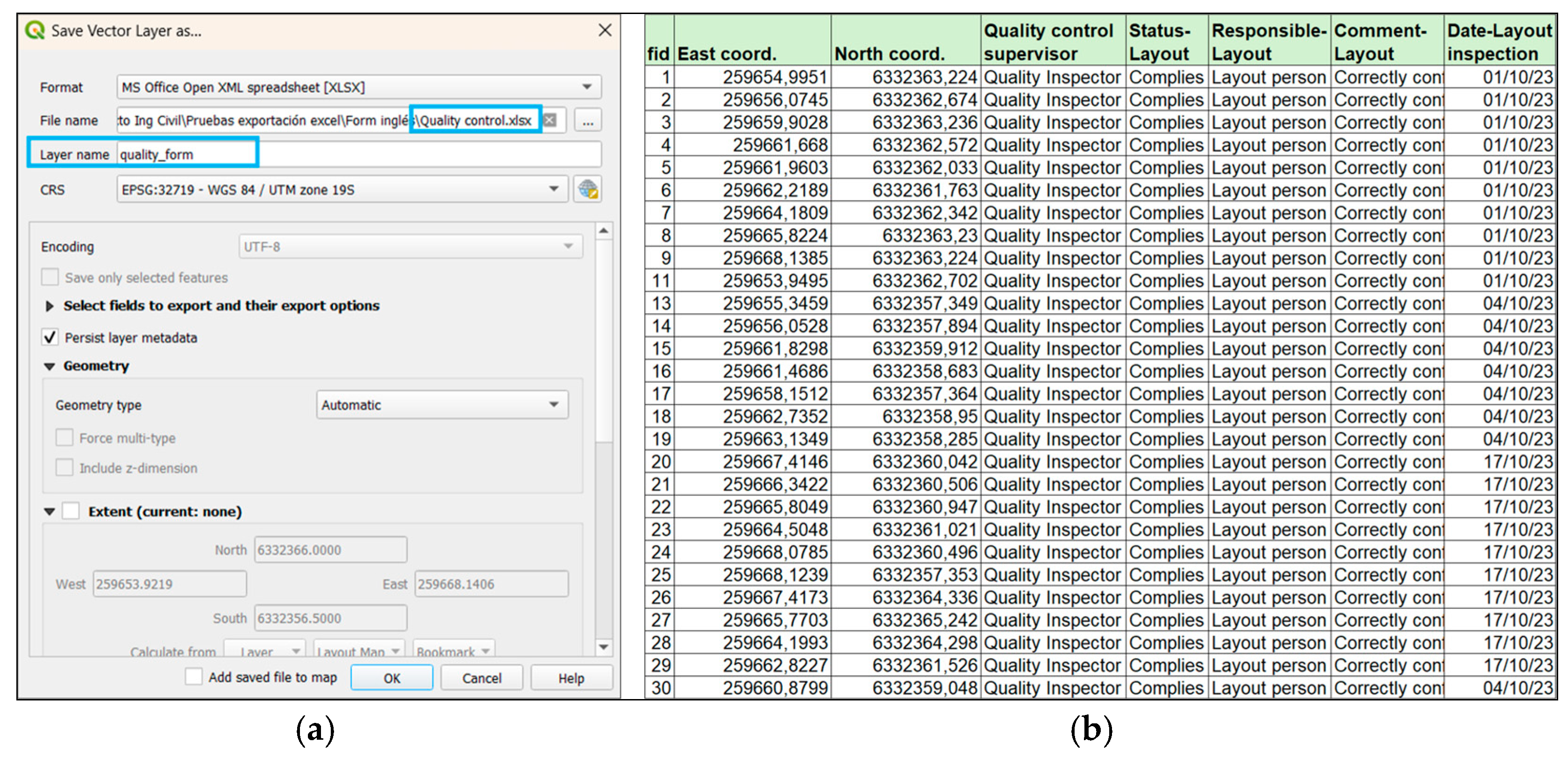This screenshot has width=1568, height=757.
Task: Expand Select fields to export section
Action: pos(50,306)
